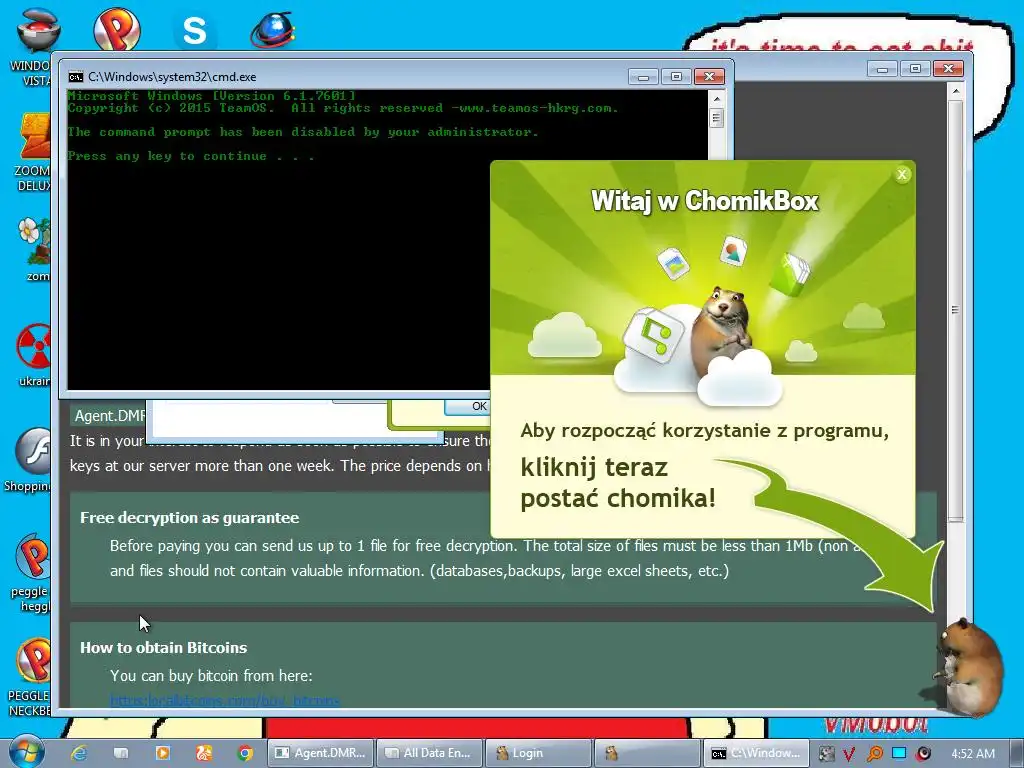Click the OK button behind the cmd window
Image resolution: width=1024 pixels, height=768 pixels.
468,406
